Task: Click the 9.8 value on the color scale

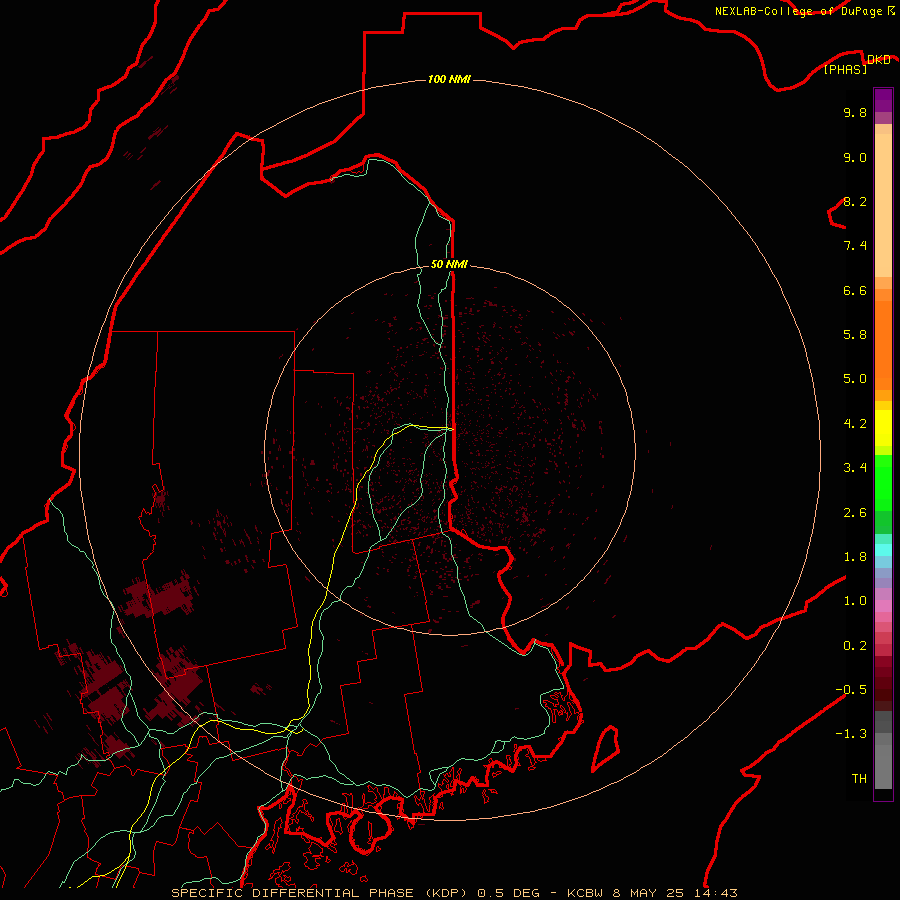Action: pyautogui.click(x=855, y=112)
